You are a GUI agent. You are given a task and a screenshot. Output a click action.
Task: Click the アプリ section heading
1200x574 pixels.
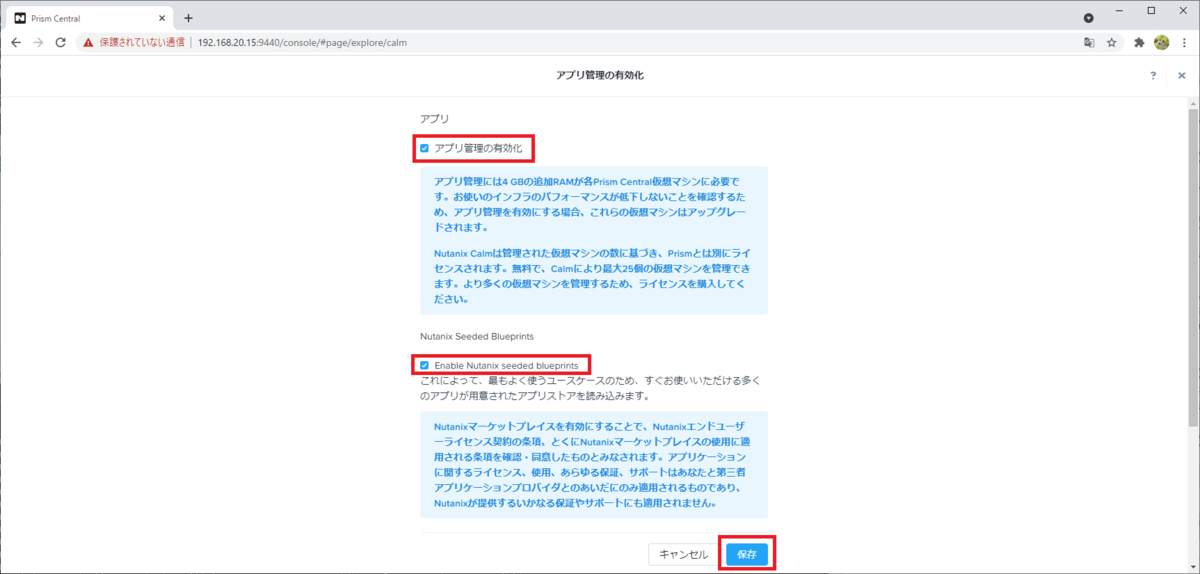[x=435, y=119]
